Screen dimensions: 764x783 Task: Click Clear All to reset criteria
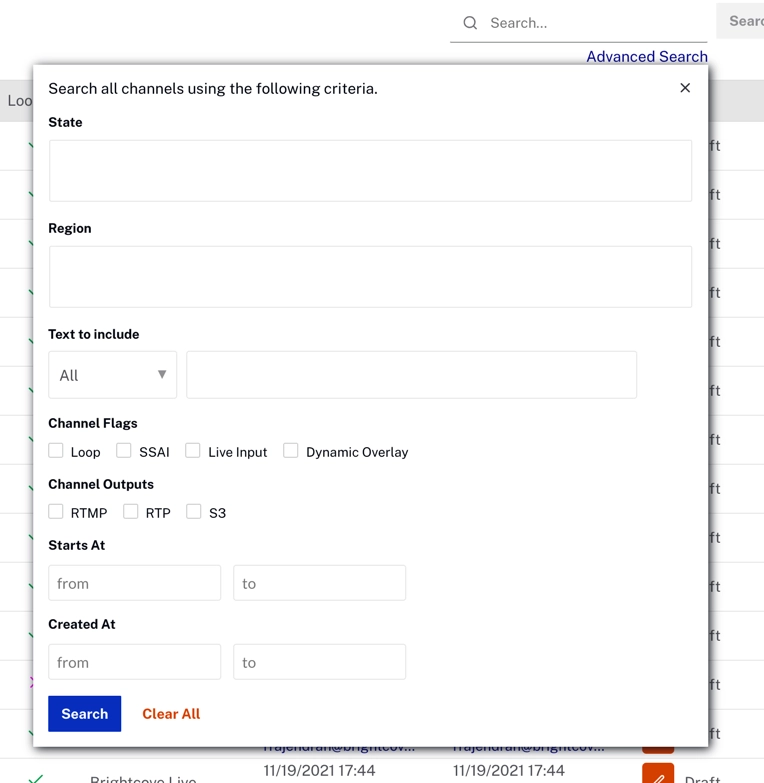(x=171, y=714)
